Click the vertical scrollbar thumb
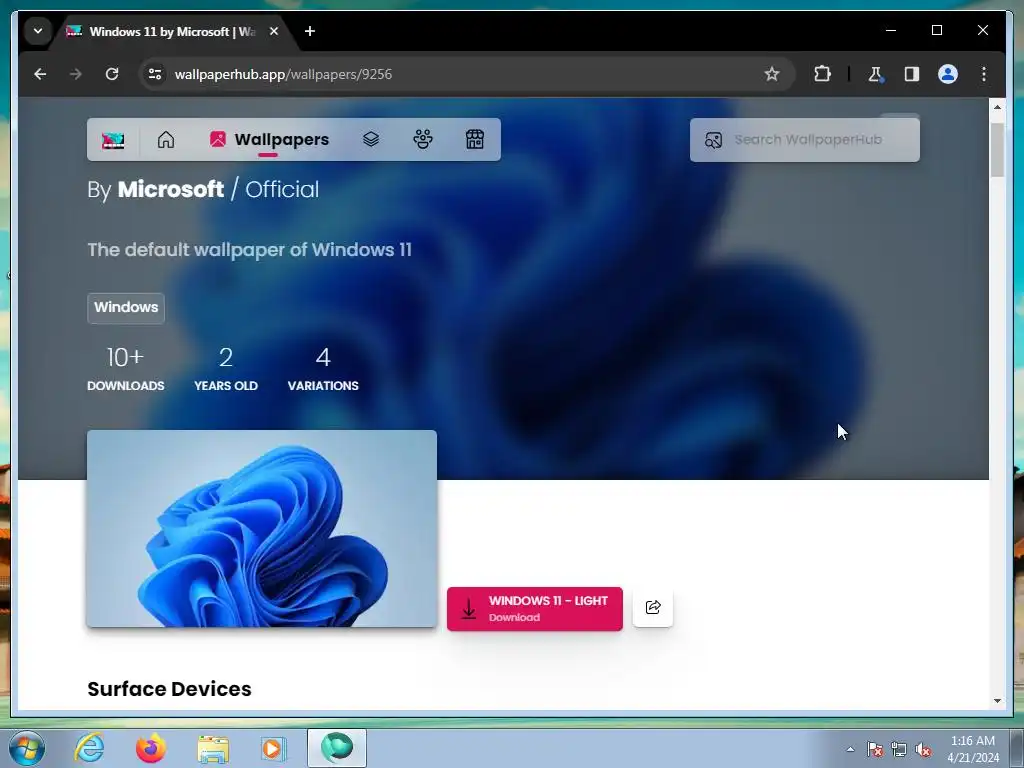Image resolution: width=1024 pixels, height=768 pixels. [997, 150]
